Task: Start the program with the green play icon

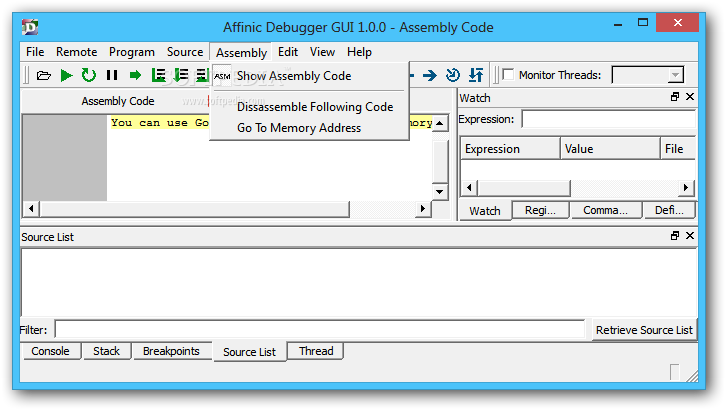Action: tap(66, 75)
